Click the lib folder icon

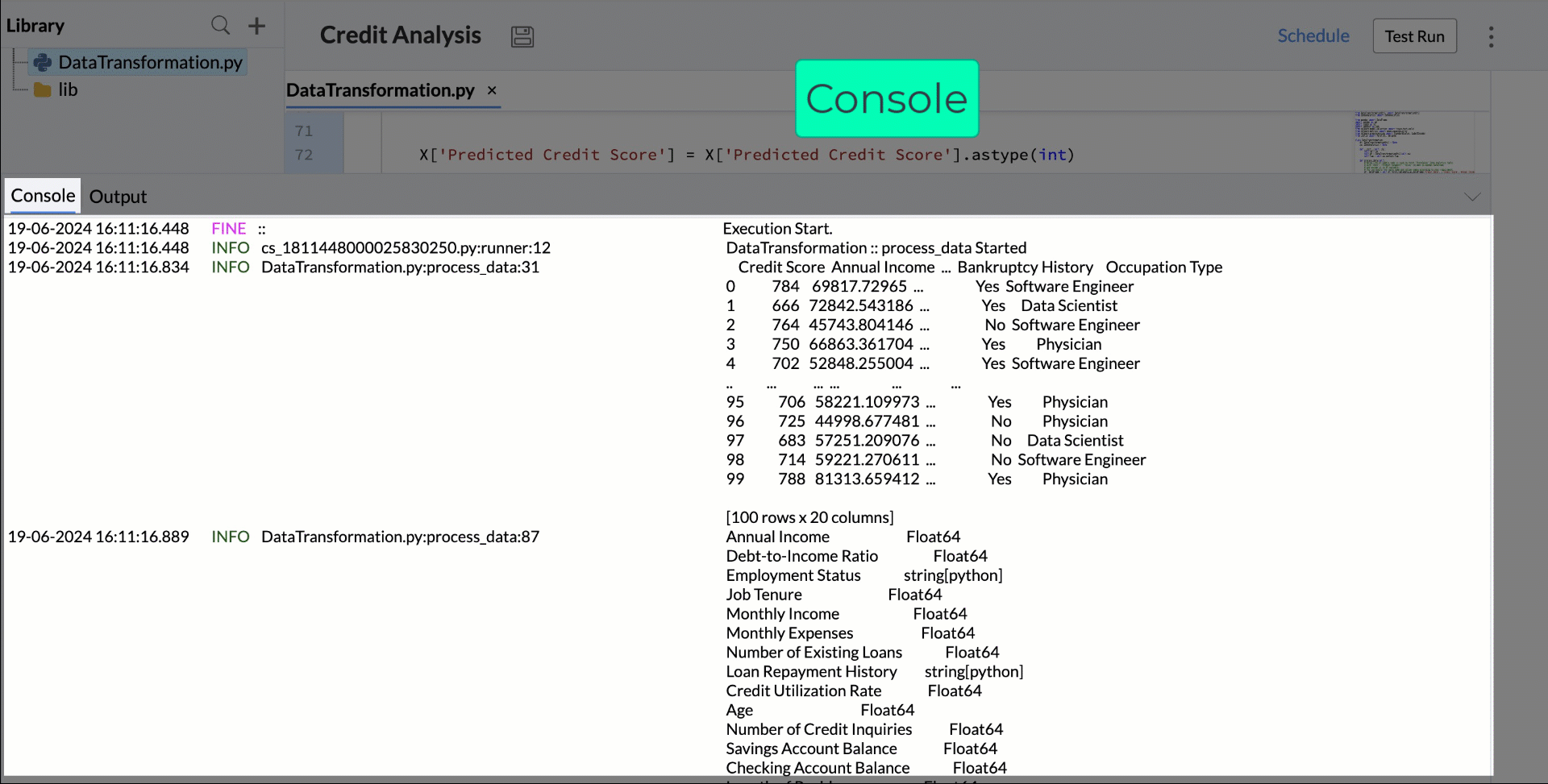point(41,89)
